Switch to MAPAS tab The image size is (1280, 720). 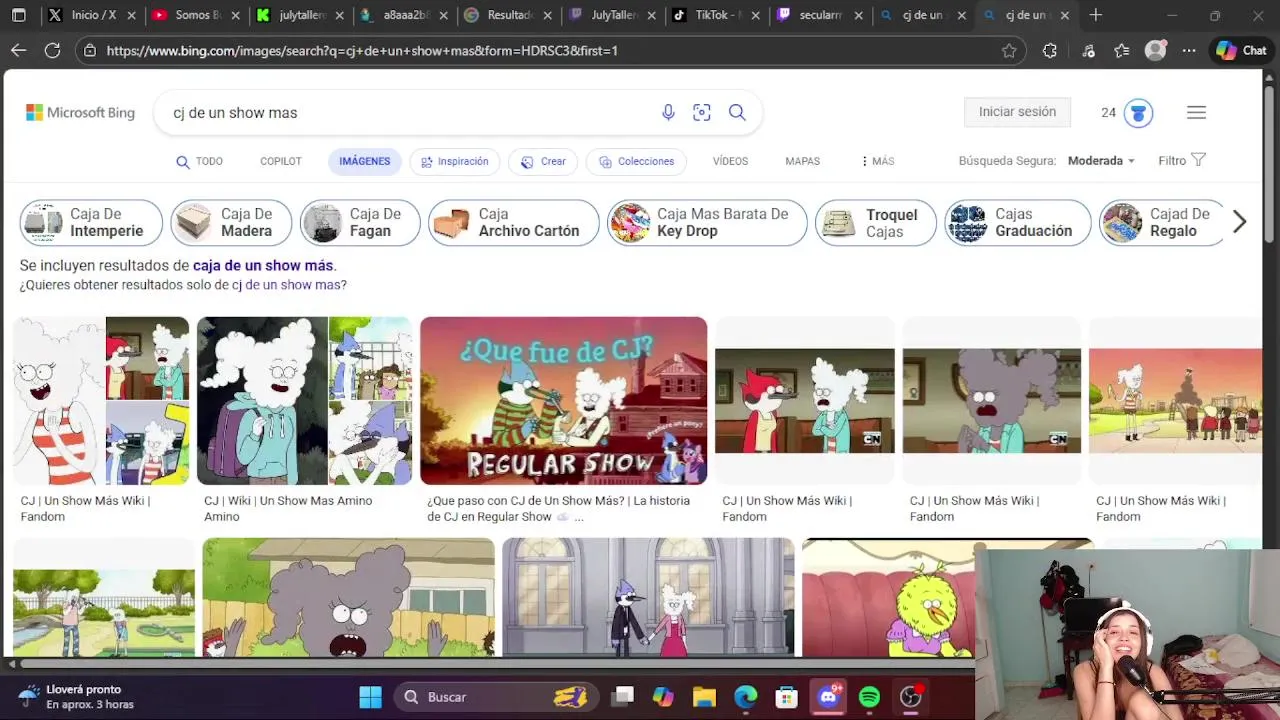pos(802,161)
